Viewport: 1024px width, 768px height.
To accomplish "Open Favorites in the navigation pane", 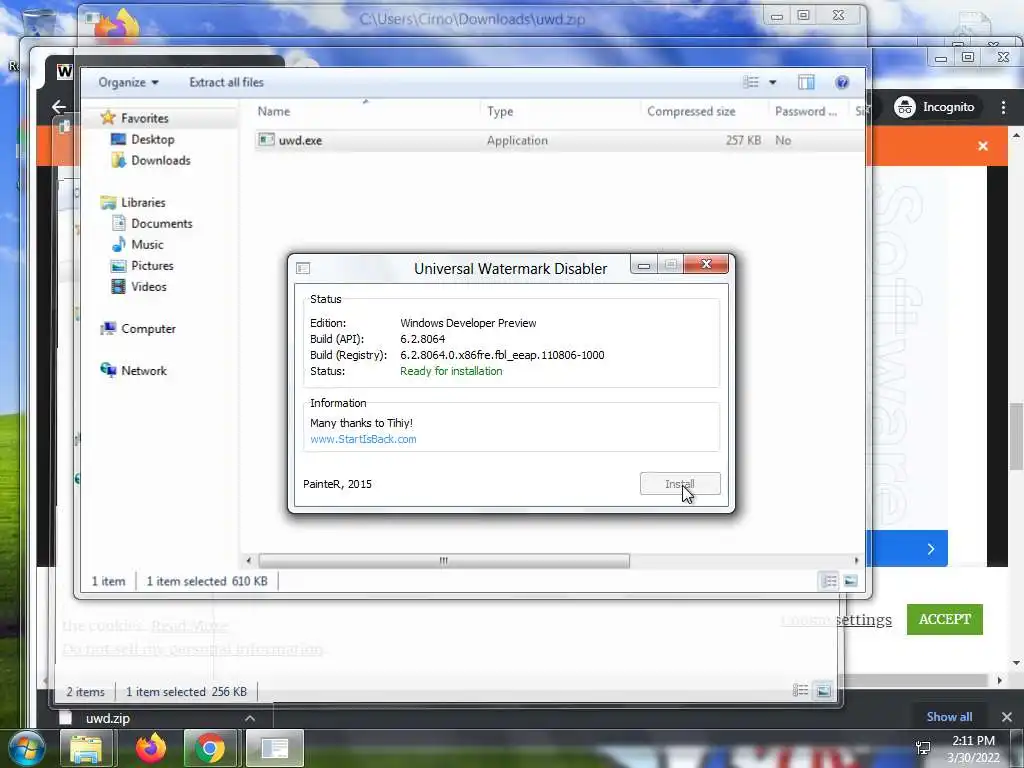I will (x=145, y=118).
